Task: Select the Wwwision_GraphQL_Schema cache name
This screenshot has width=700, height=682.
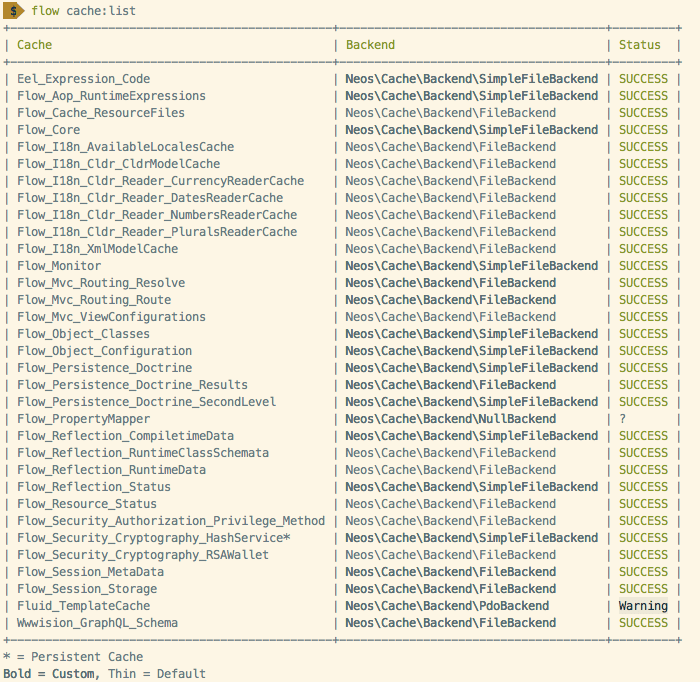Action: 97,623
